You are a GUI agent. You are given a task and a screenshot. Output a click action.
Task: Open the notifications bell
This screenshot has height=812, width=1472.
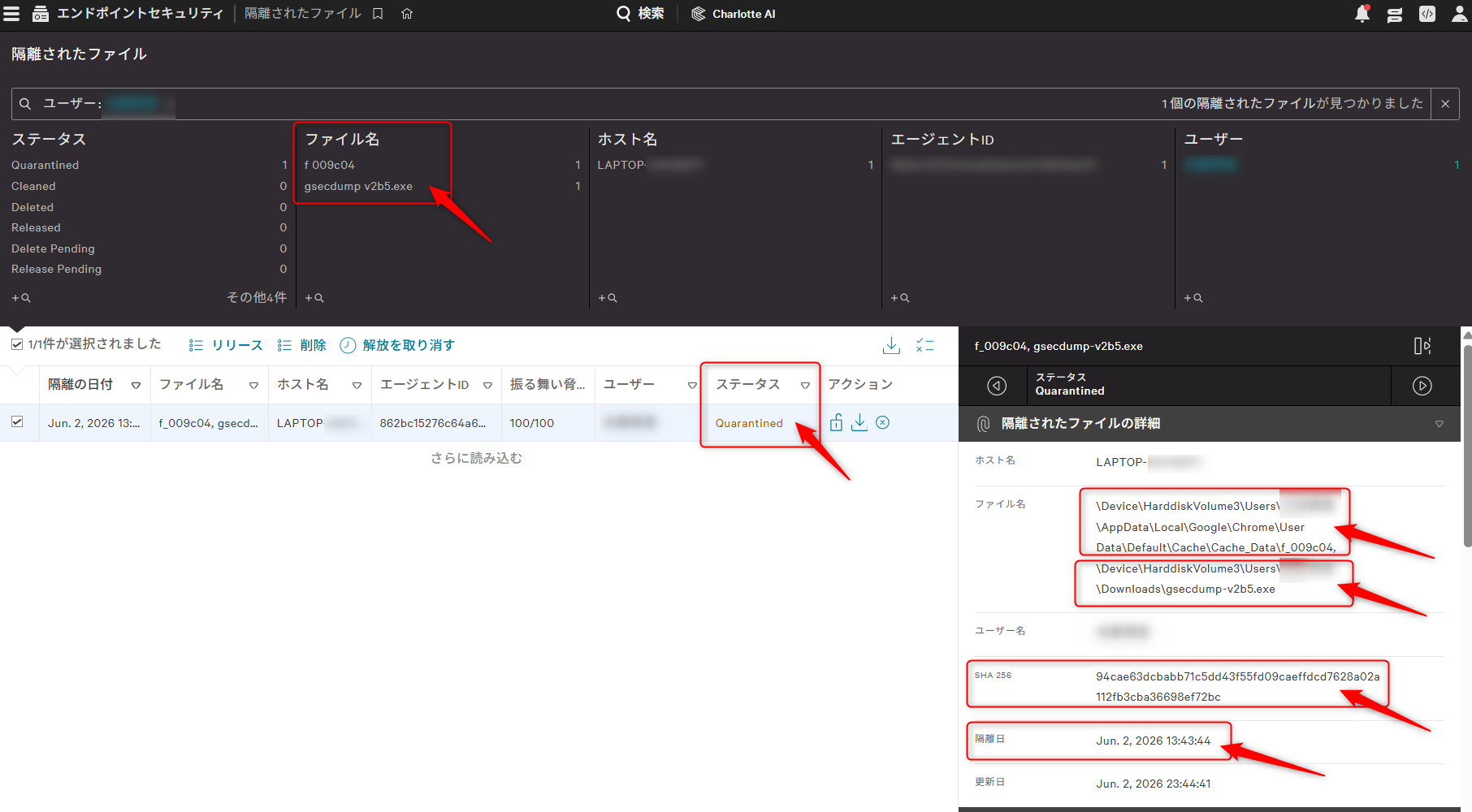[x=1362, y=14]
